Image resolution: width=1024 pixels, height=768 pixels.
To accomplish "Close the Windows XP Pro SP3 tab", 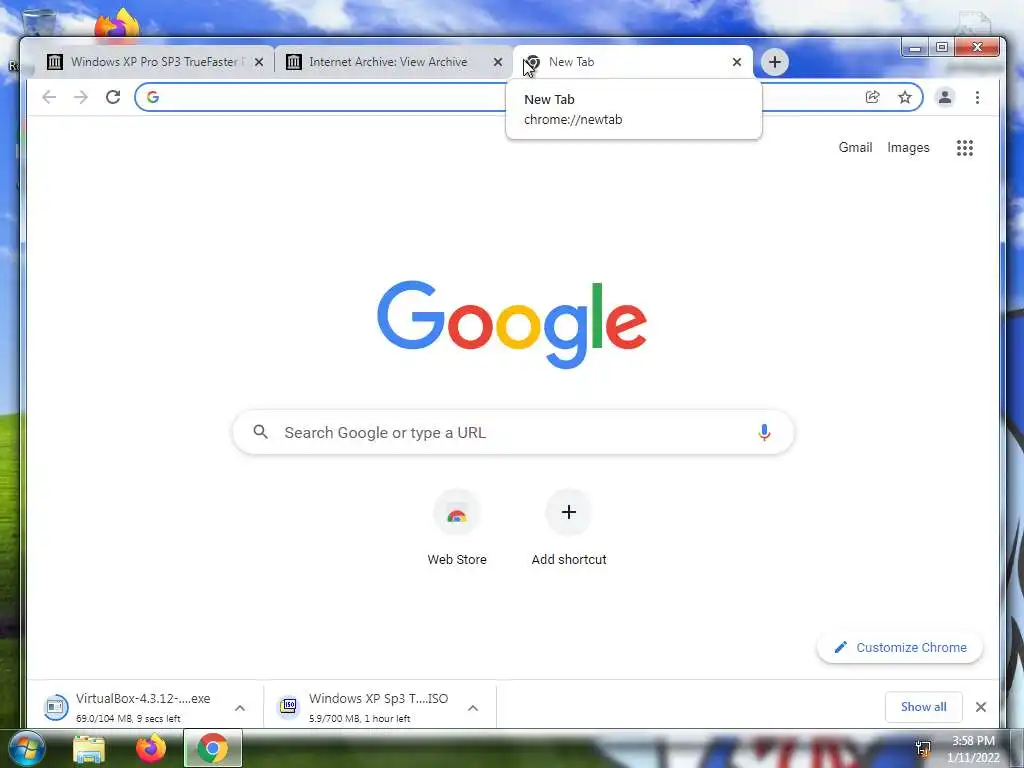I will (259, 62).
